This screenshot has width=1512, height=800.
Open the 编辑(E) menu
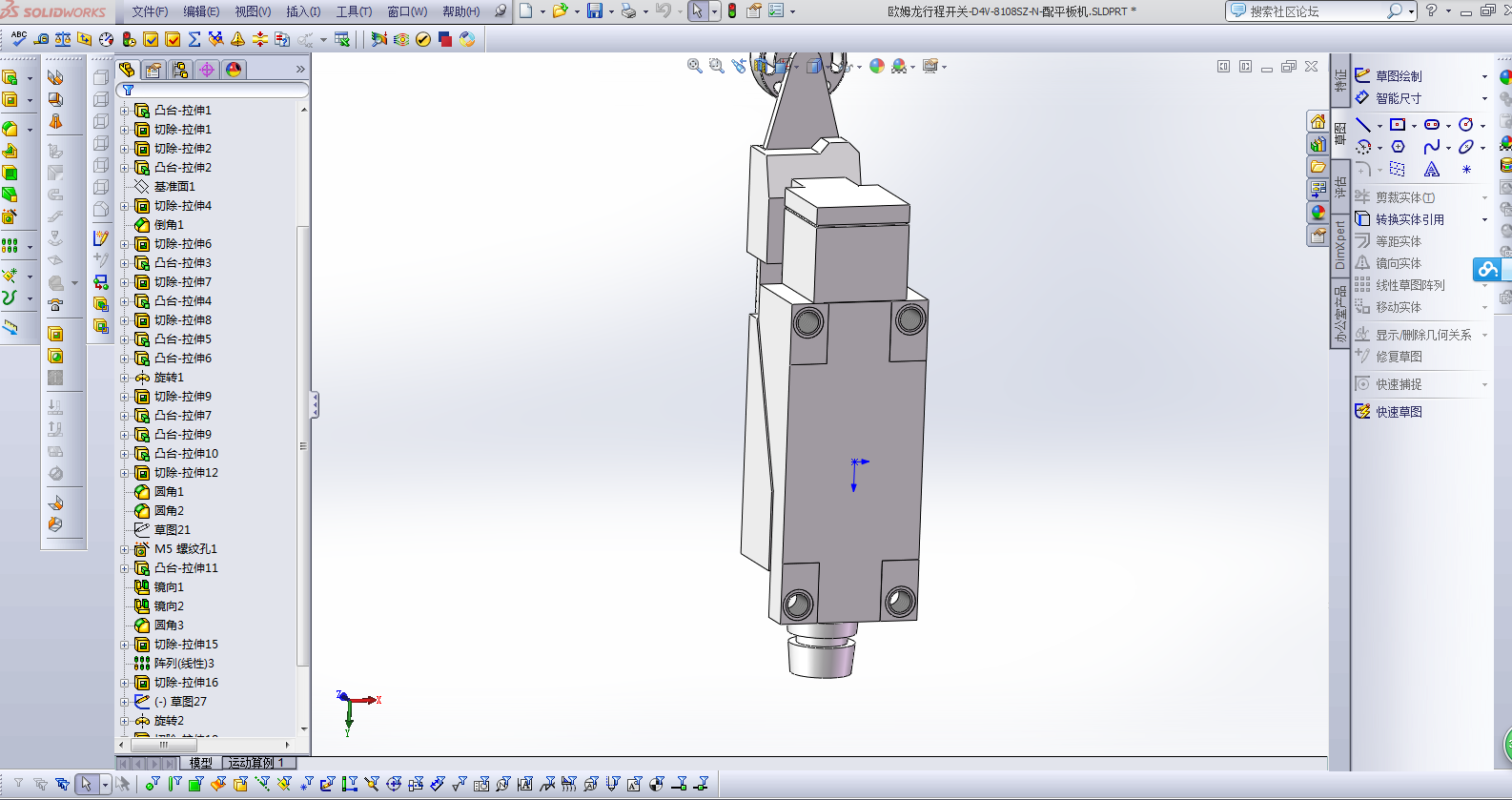tap(201, 11)
